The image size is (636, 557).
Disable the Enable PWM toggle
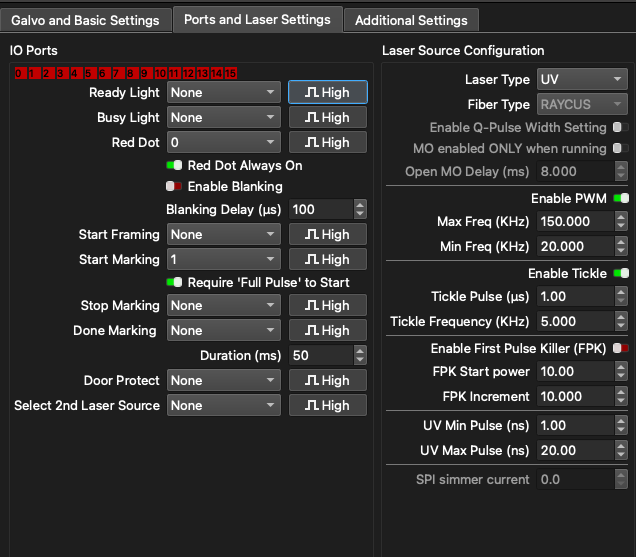pos(621,198)
